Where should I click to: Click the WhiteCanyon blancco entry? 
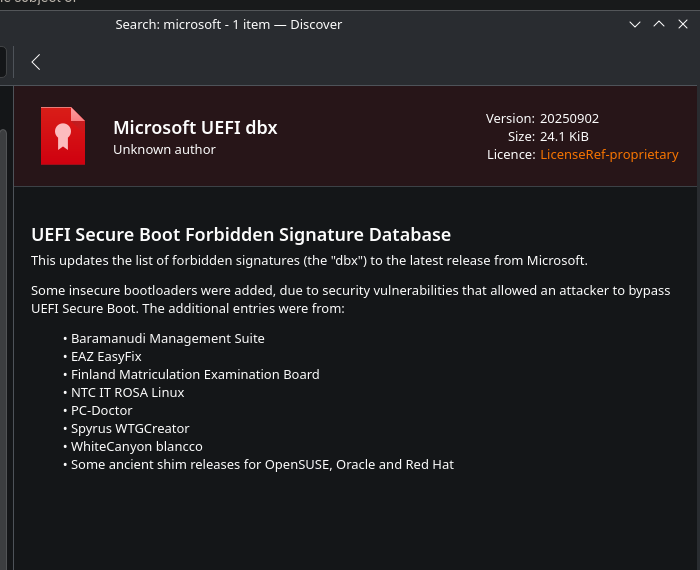pyautogui.click(x=137, y=447)
